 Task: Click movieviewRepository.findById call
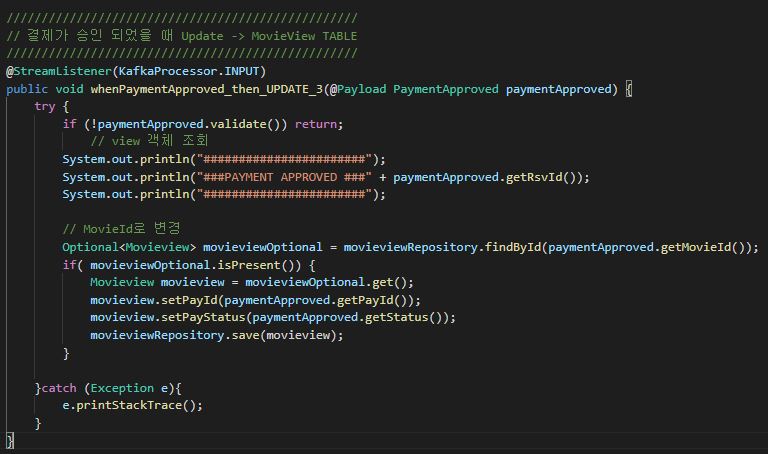442,247
